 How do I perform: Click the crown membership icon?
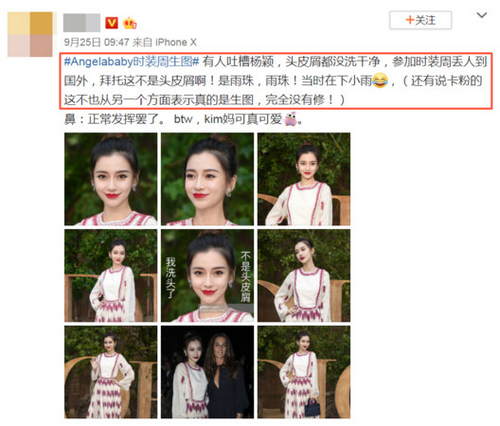click(130, 23)
